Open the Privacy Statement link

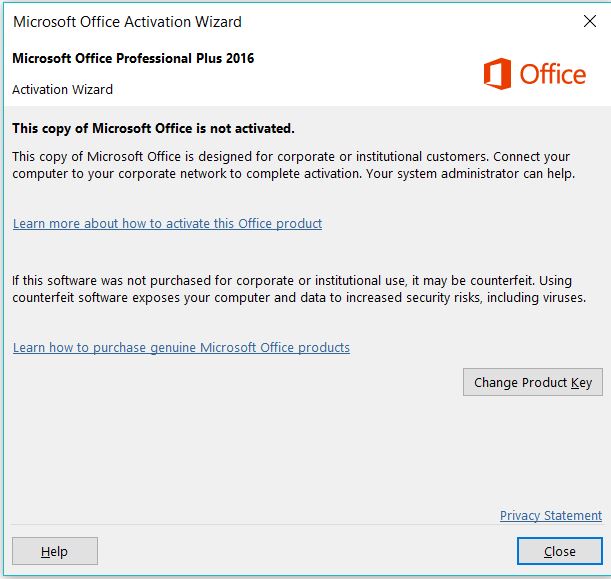click(550, 516)
